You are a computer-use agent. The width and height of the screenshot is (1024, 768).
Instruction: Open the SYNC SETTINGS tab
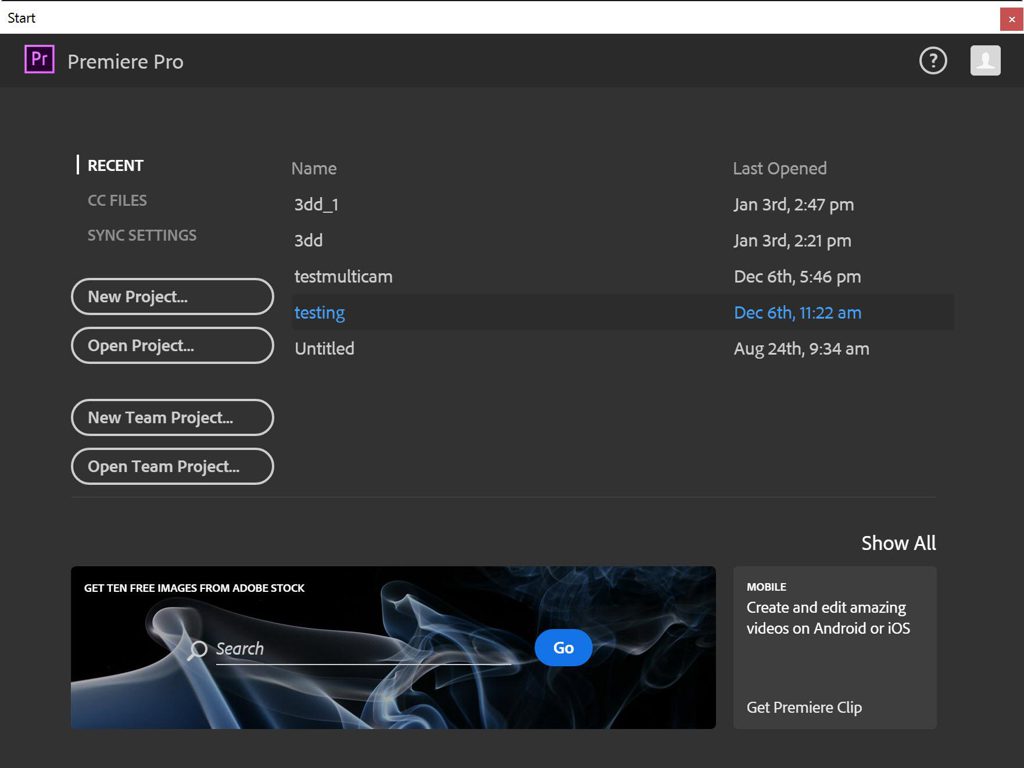click(142, 235)
